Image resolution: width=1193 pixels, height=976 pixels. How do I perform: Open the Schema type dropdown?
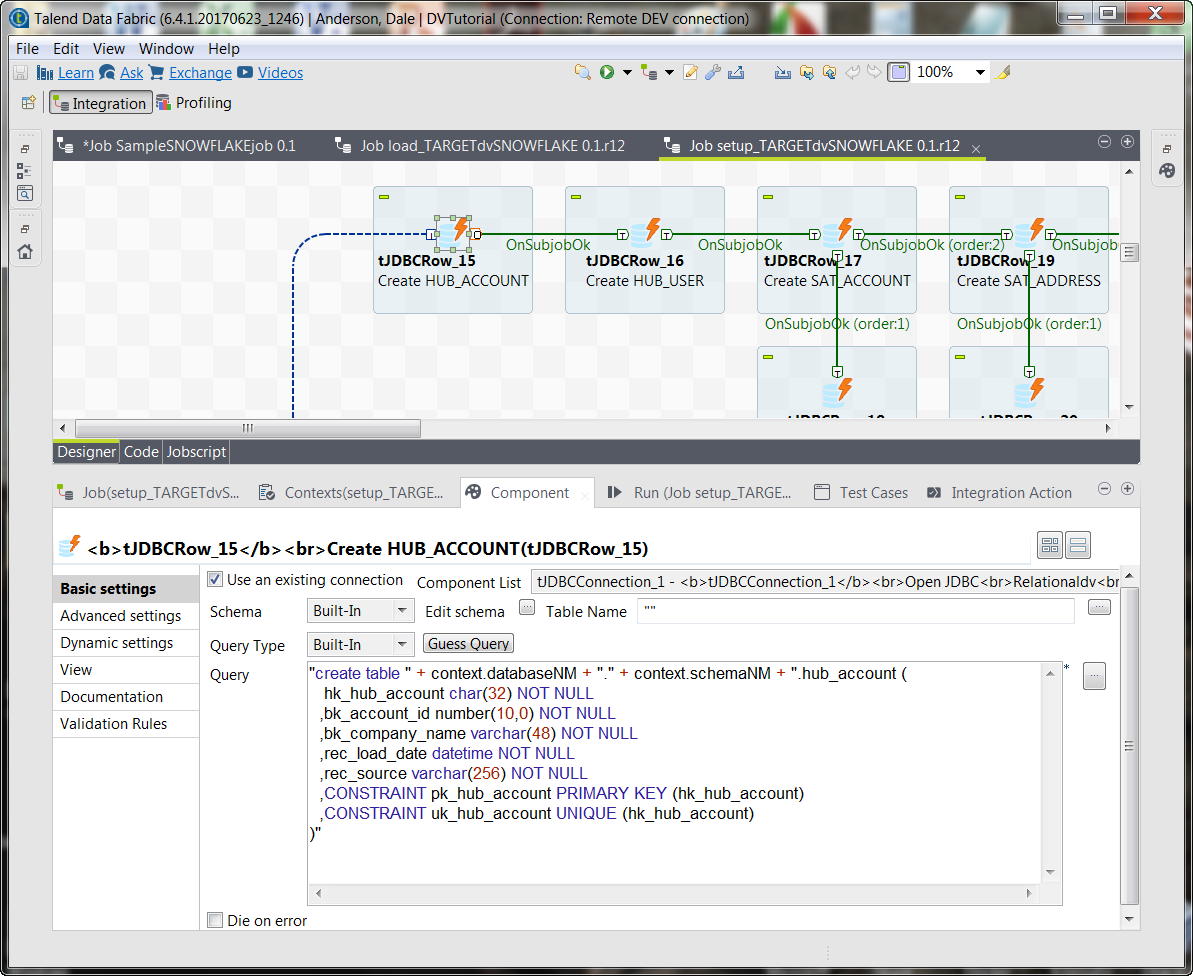[x=360, y=611]
